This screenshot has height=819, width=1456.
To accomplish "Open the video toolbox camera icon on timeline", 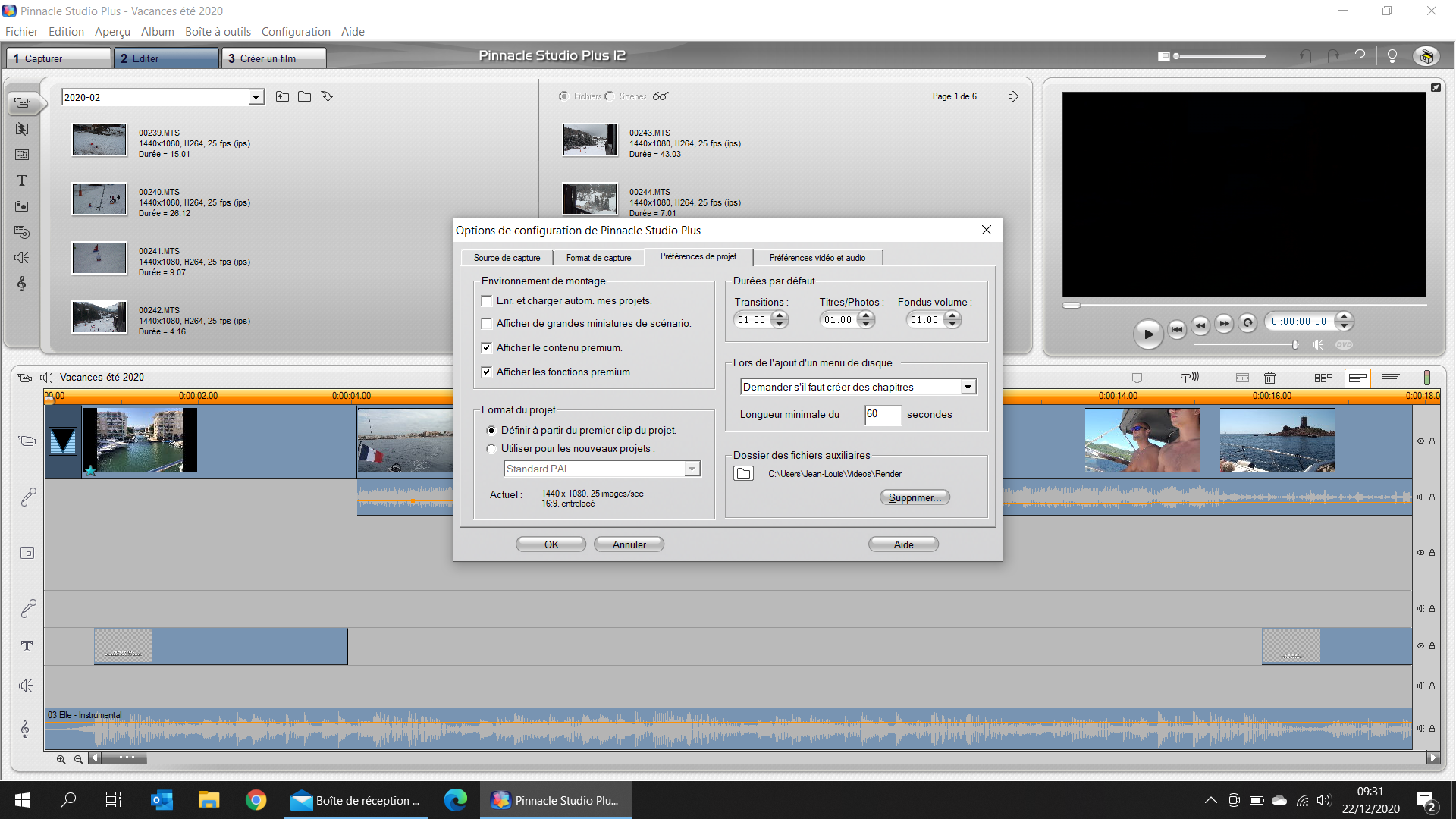I will (25, 378).
